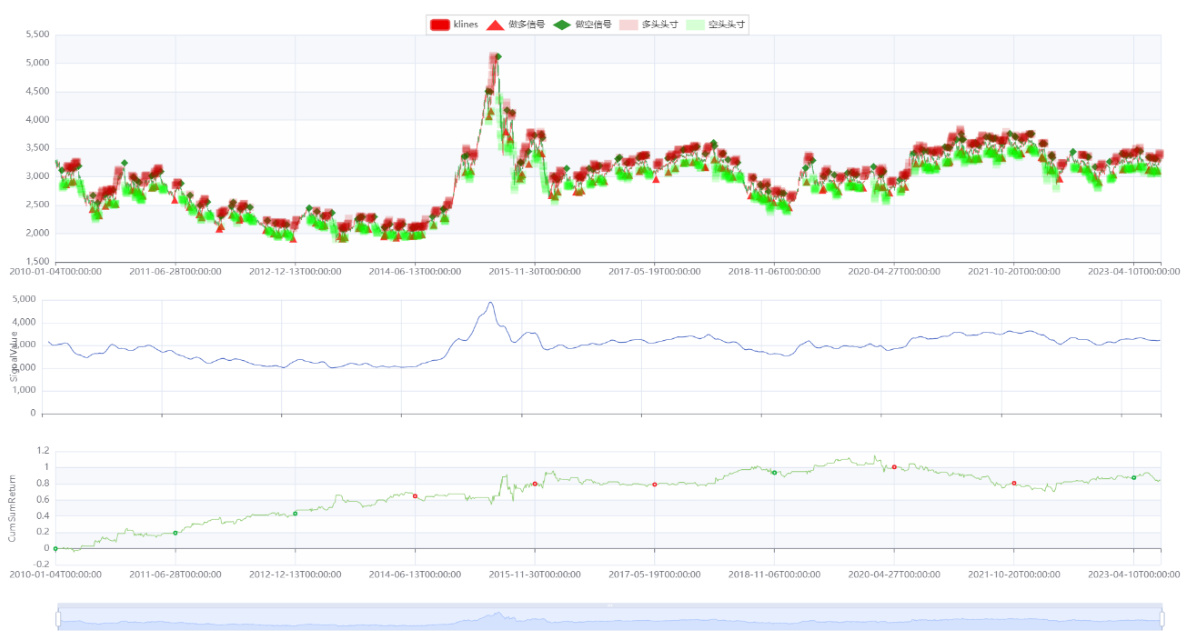Click the left handle of the zoom slider
1185x633 pixels.
click(x=58, y=620)
